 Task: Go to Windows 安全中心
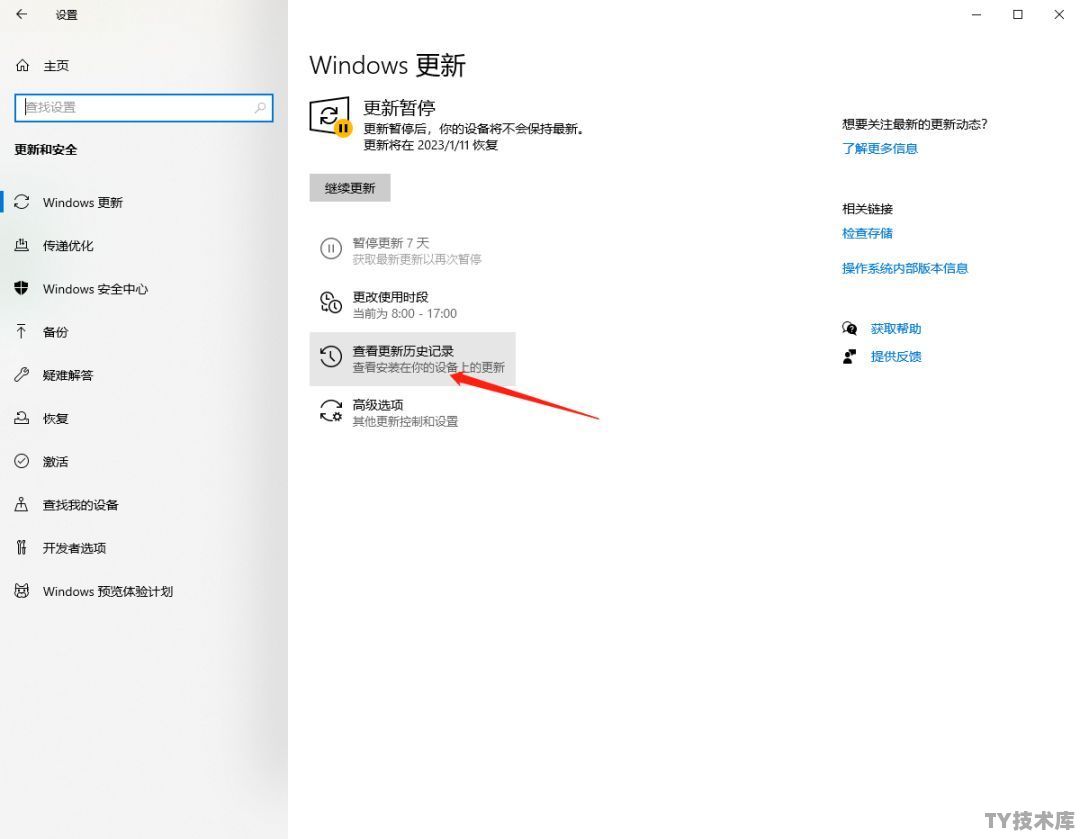[x=143, y=289]
